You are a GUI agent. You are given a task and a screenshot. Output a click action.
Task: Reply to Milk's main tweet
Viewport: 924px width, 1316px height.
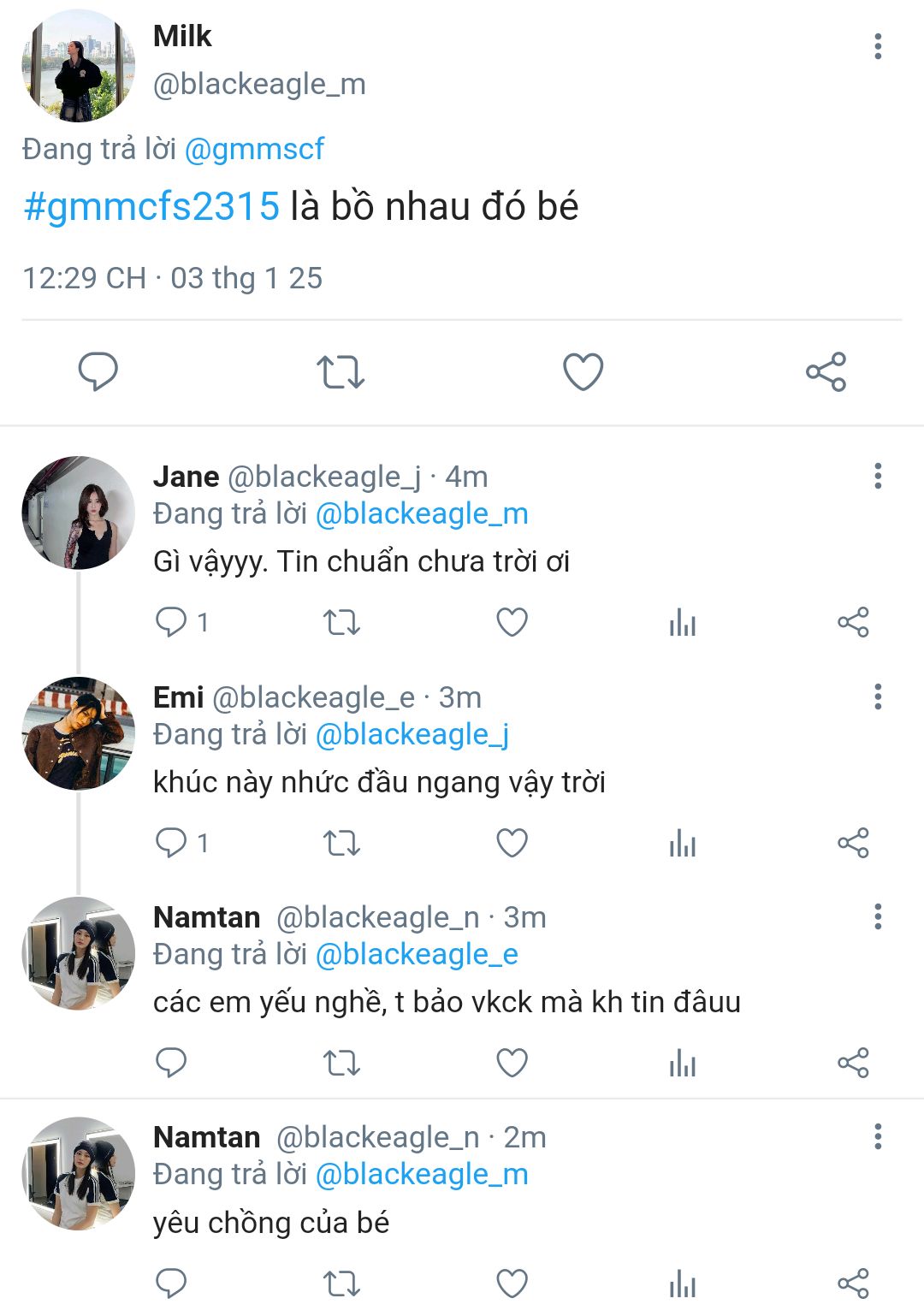[x=98, y=372]
